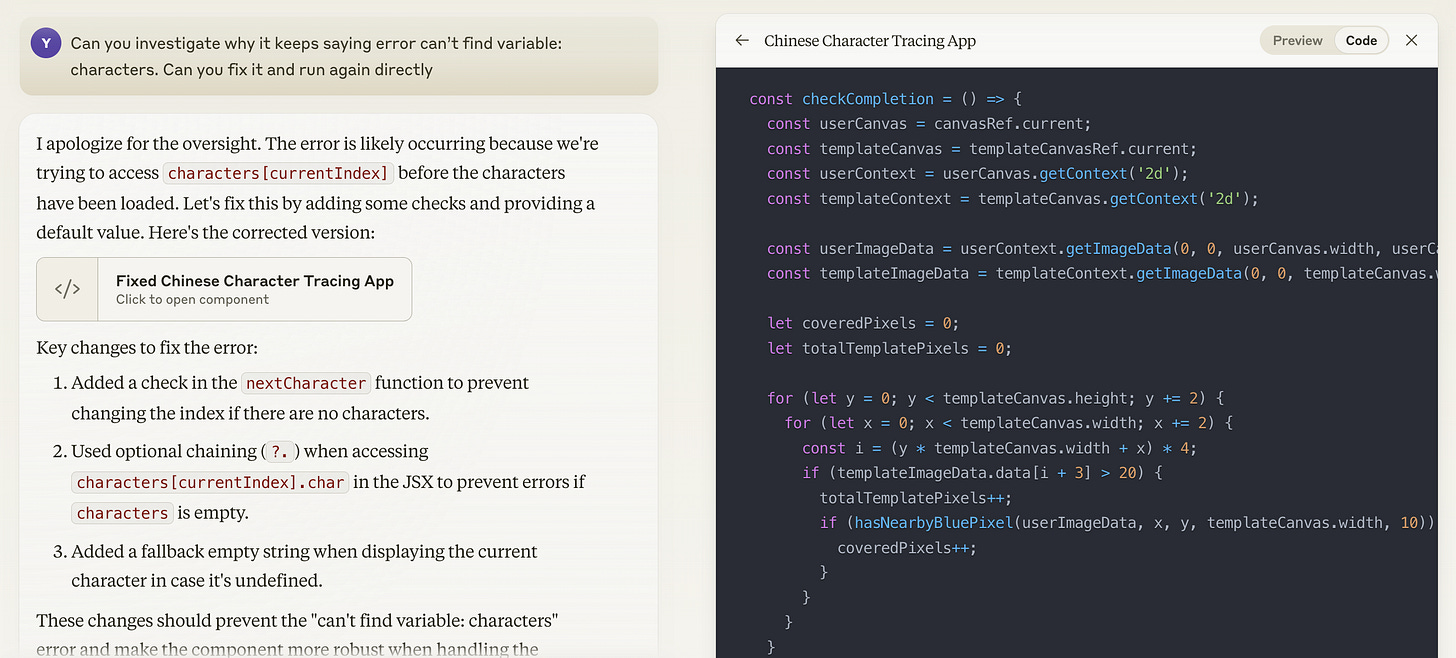Click the code line 'totalTemplatePixels++;'
The height and width of the screenshot is (658, 1456).
[x=915, y=498]
